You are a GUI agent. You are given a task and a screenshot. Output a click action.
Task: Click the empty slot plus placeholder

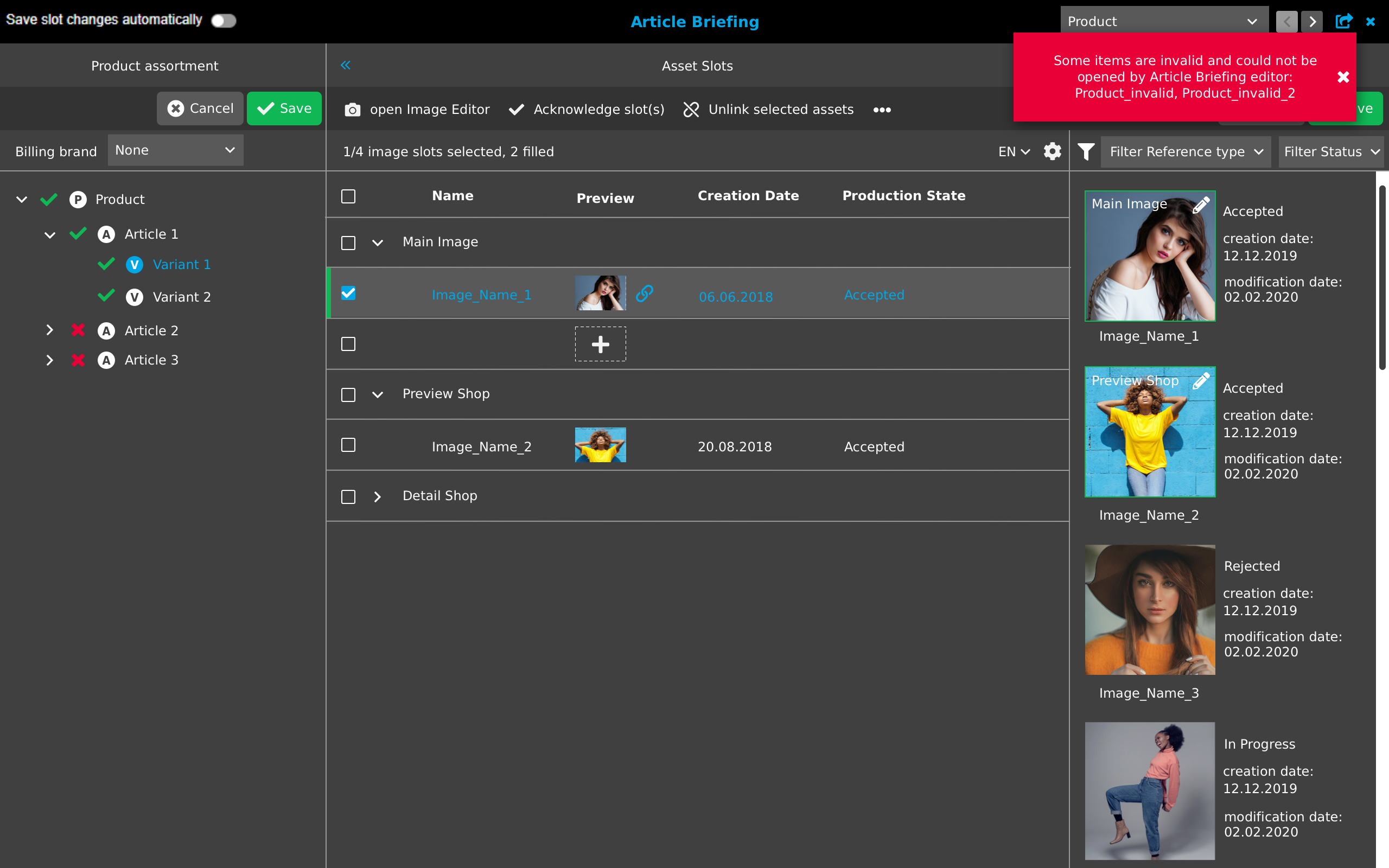601,344
